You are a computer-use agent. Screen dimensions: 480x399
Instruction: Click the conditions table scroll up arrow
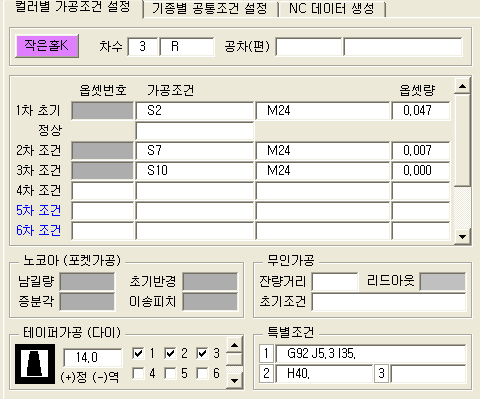point(462,86)
